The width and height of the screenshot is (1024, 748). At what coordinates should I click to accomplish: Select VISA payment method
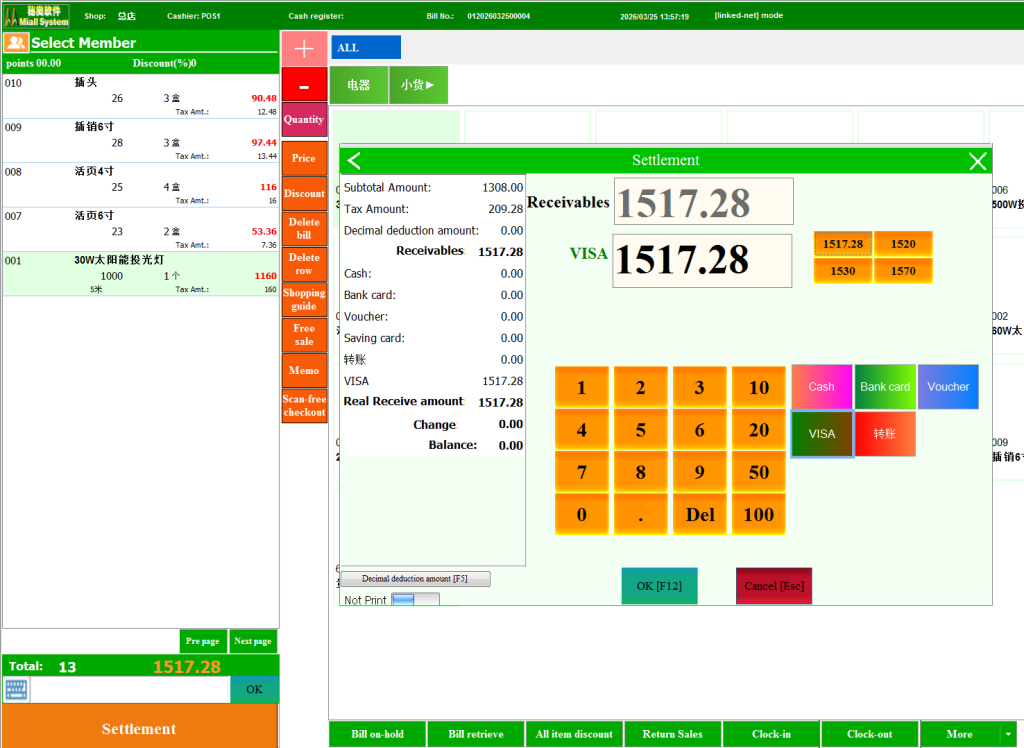(822, 434)
